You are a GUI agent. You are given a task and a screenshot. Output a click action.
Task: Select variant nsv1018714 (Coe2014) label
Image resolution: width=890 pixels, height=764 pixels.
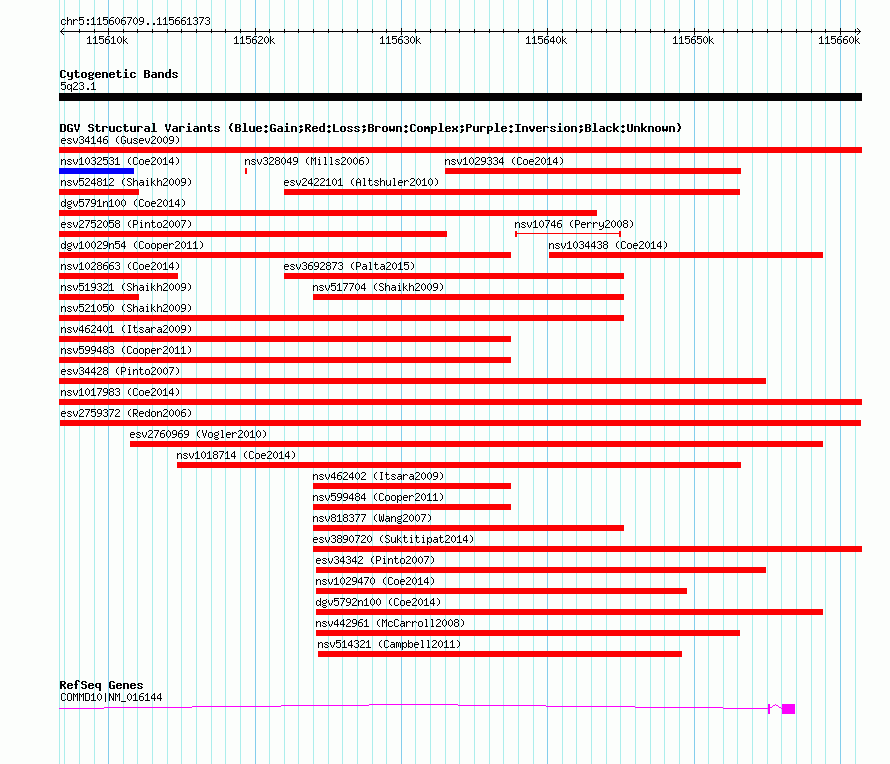236,455
